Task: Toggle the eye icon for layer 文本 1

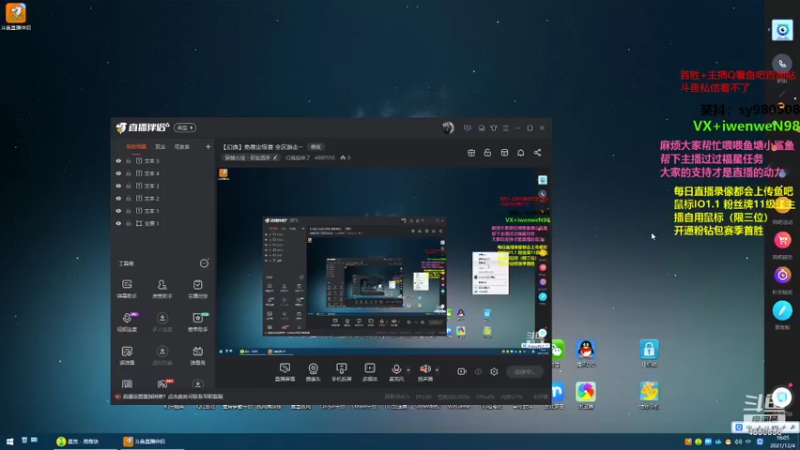Action: [118, 211]
